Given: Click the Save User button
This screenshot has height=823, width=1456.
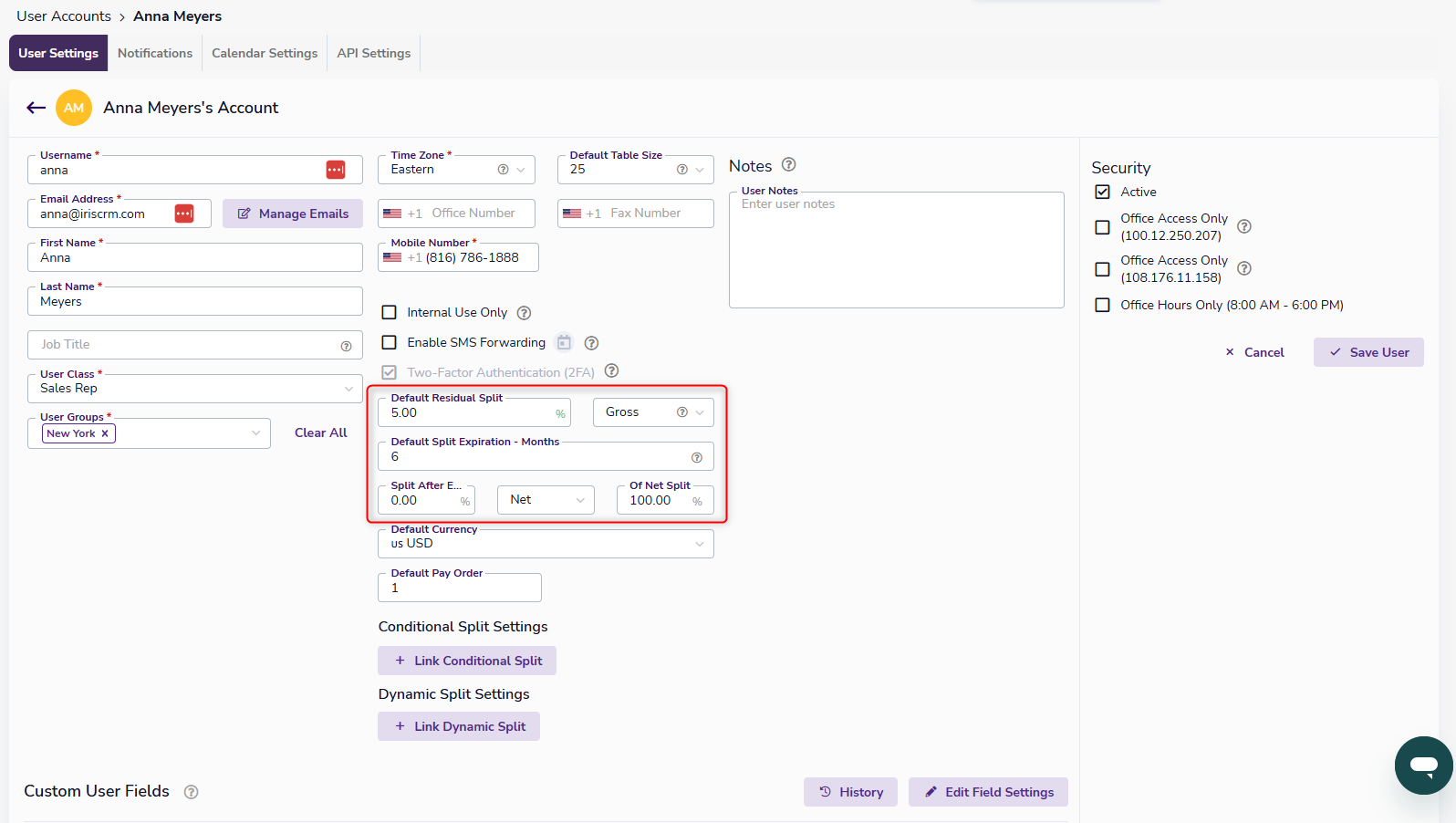Looking at the screenshot, I should coord(1368,352).
